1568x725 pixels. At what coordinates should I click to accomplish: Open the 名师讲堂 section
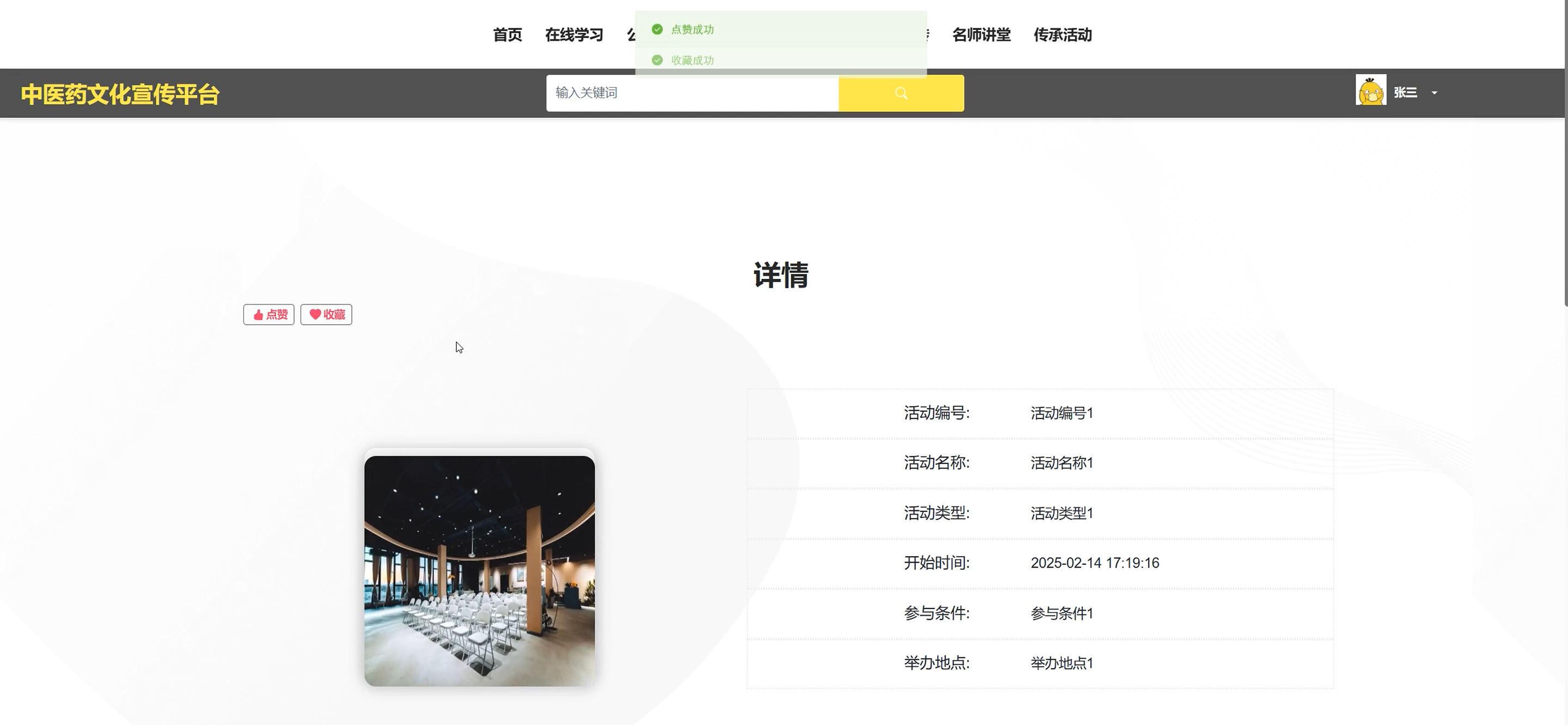coord(981,35)
